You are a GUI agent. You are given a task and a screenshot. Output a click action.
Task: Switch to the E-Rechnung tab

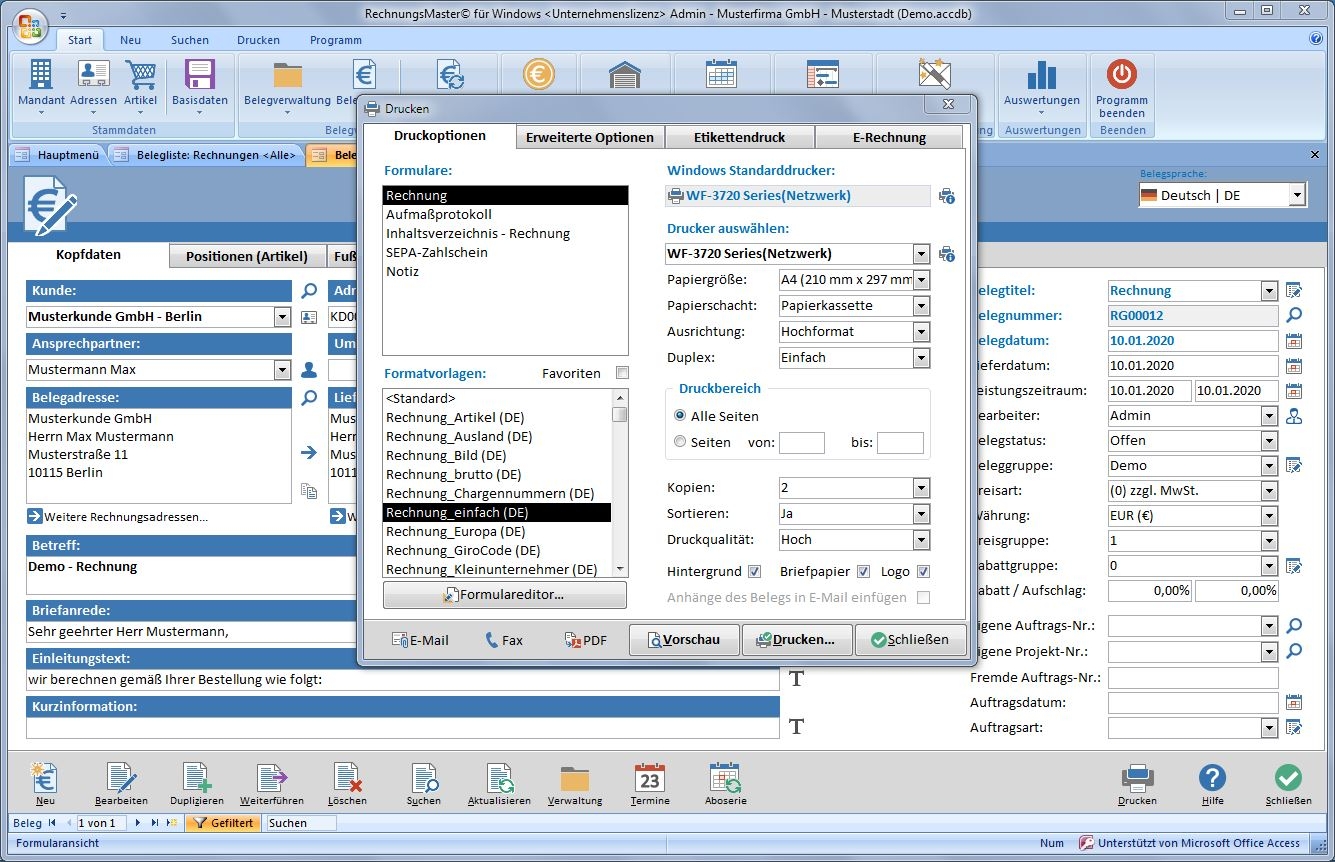889,137
